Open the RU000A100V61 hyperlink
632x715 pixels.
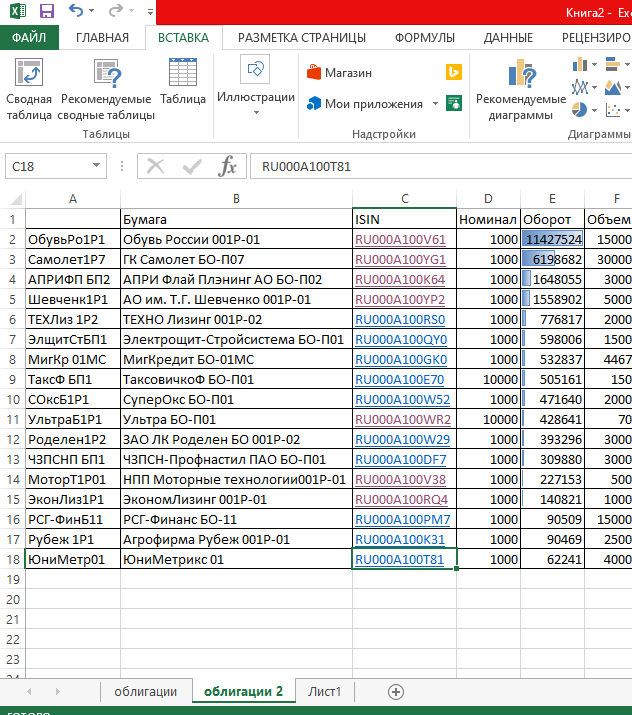(400, 240)
